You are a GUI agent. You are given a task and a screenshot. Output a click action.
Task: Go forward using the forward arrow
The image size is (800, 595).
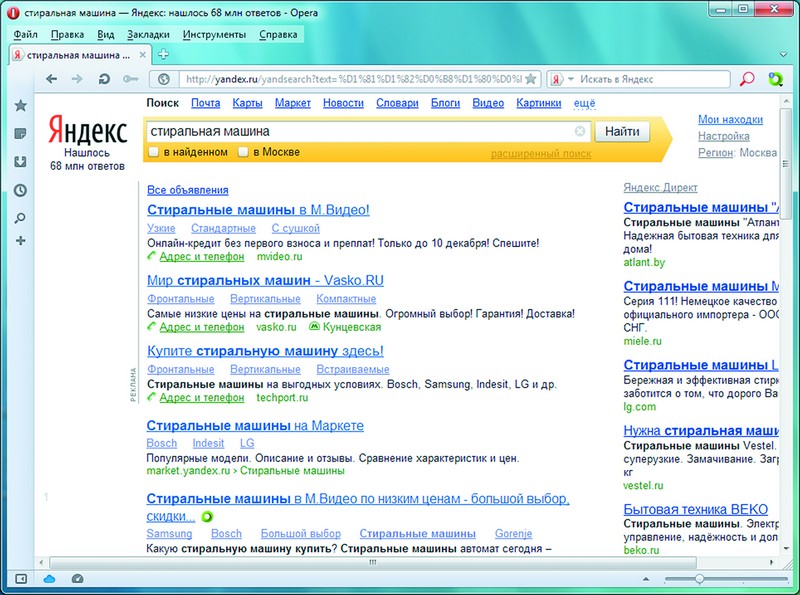[x=77, y=79]
